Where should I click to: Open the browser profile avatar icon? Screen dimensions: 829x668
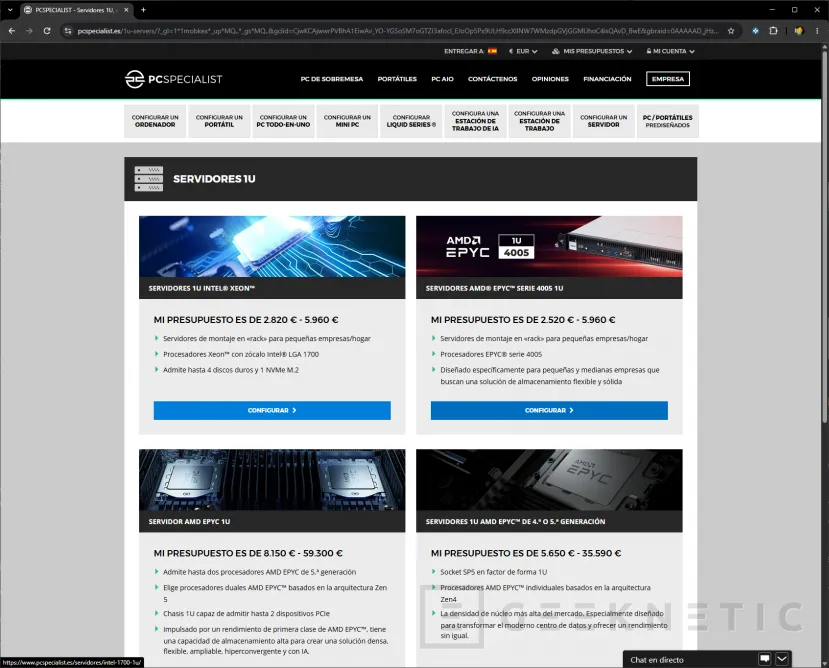[798, 31]
